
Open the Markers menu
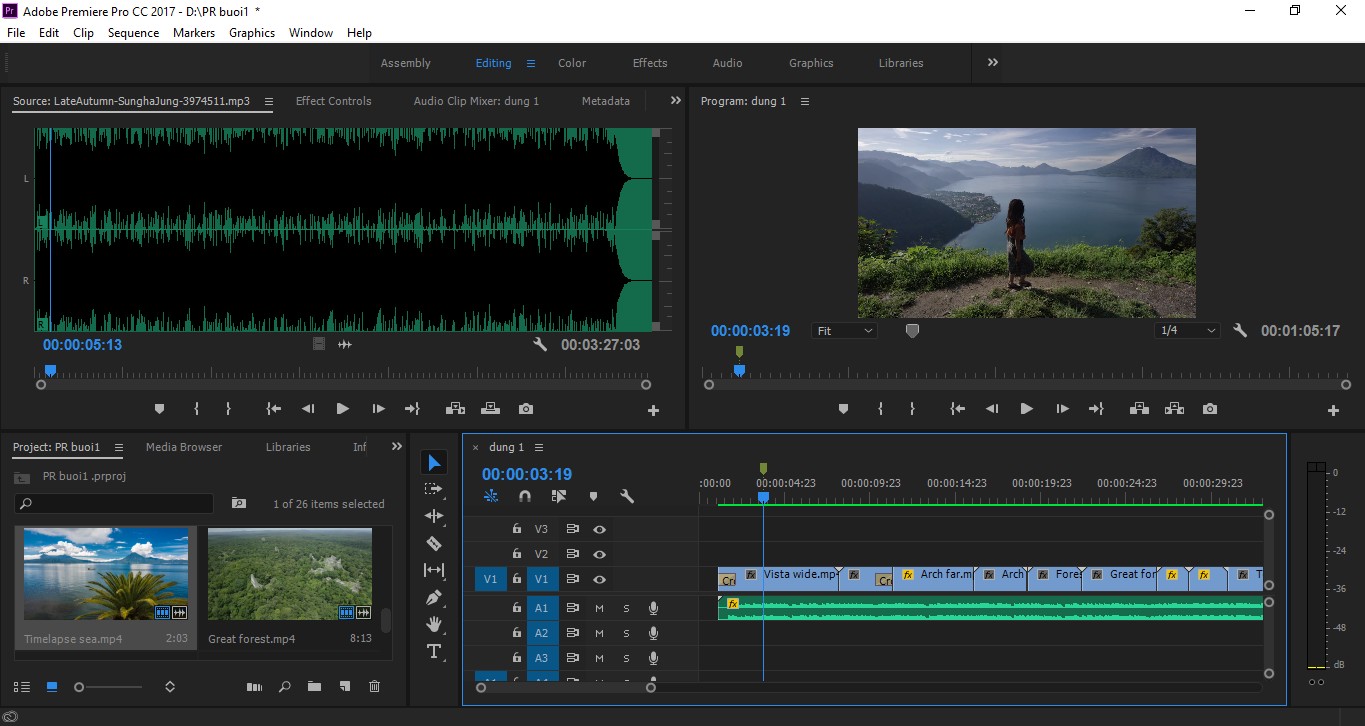coord(193,33)
